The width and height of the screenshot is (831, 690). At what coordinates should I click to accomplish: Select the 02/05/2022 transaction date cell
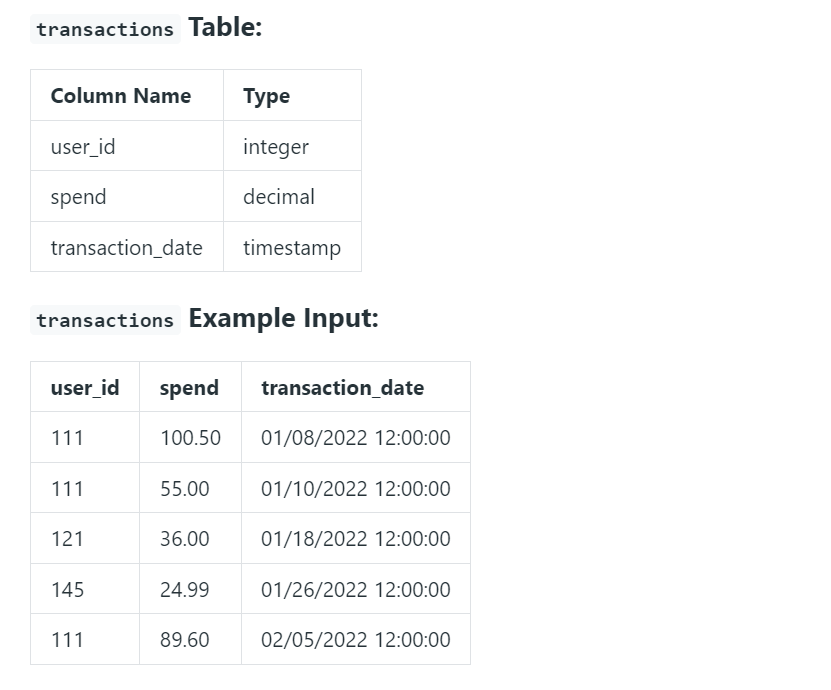pos(355,639)
